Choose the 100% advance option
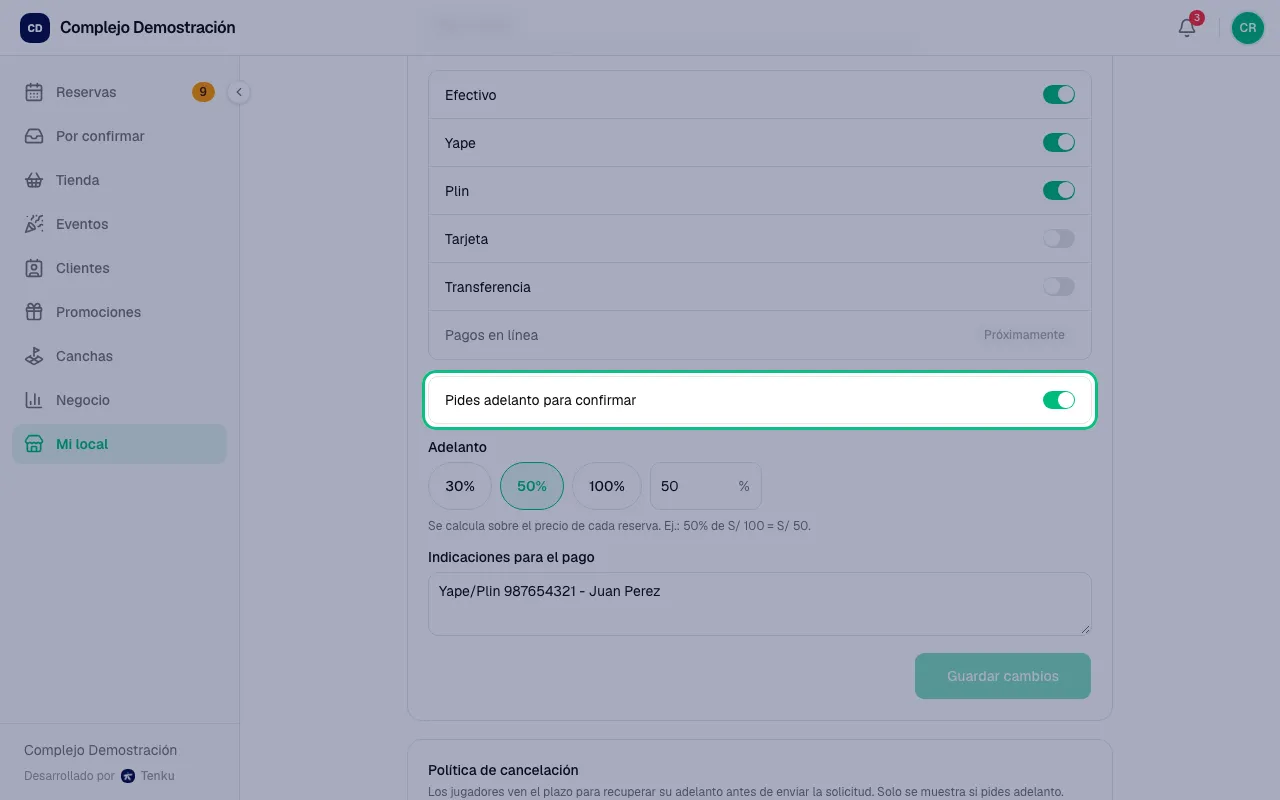 pyautogui.click(x=607, y=486)
